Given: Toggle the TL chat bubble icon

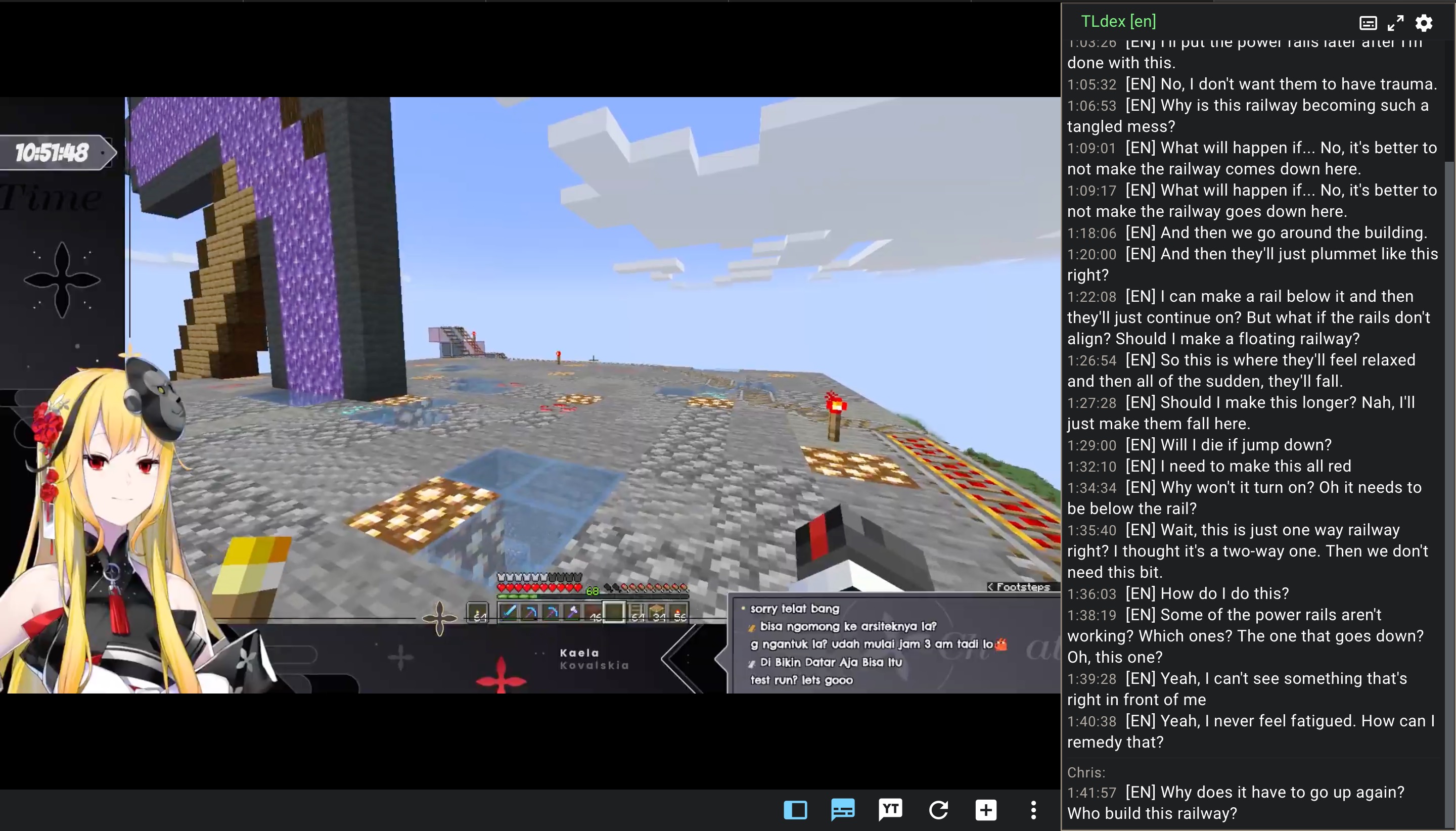Looking at the screenshot, I should tap(842, 810).
